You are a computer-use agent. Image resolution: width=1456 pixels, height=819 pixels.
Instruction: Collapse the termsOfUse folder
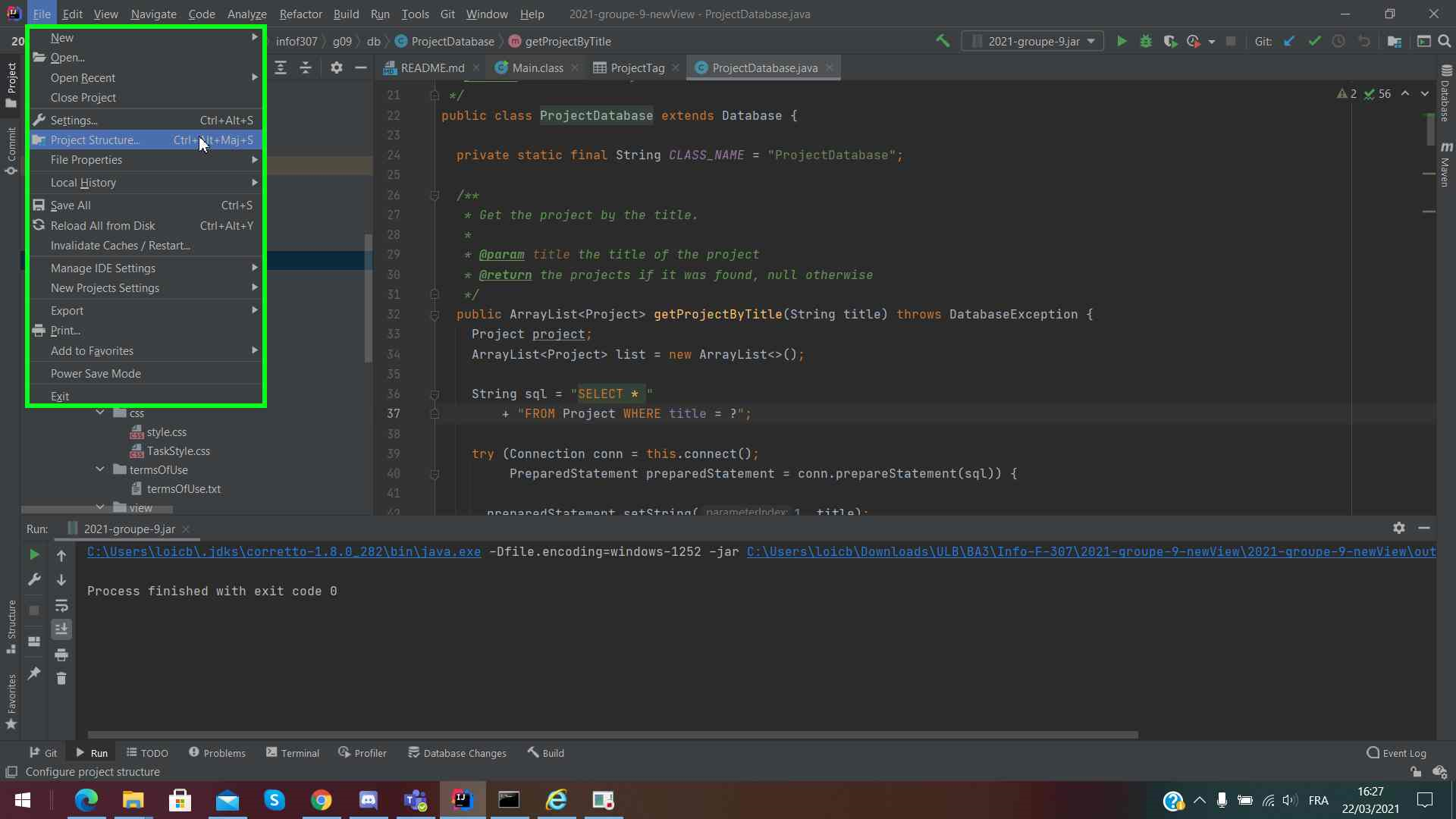pos(100,469)
